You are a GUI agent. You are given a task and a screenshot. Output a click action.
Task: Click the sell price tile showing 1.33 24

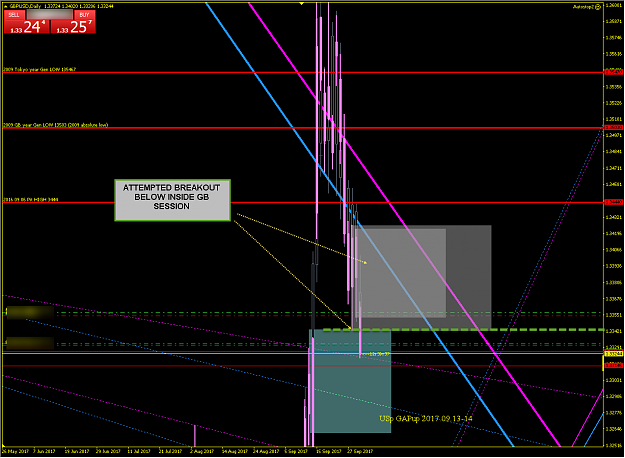26,27
